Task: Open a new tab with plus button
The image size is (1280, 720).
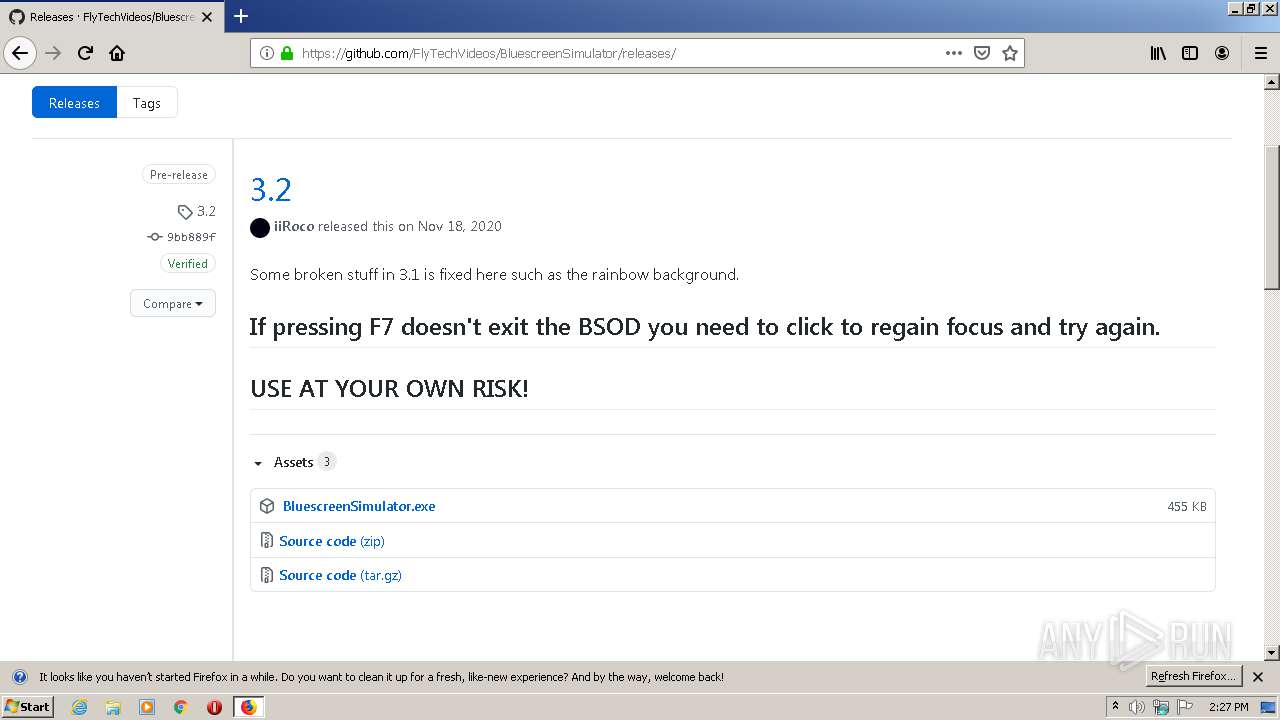Action: 241,16
